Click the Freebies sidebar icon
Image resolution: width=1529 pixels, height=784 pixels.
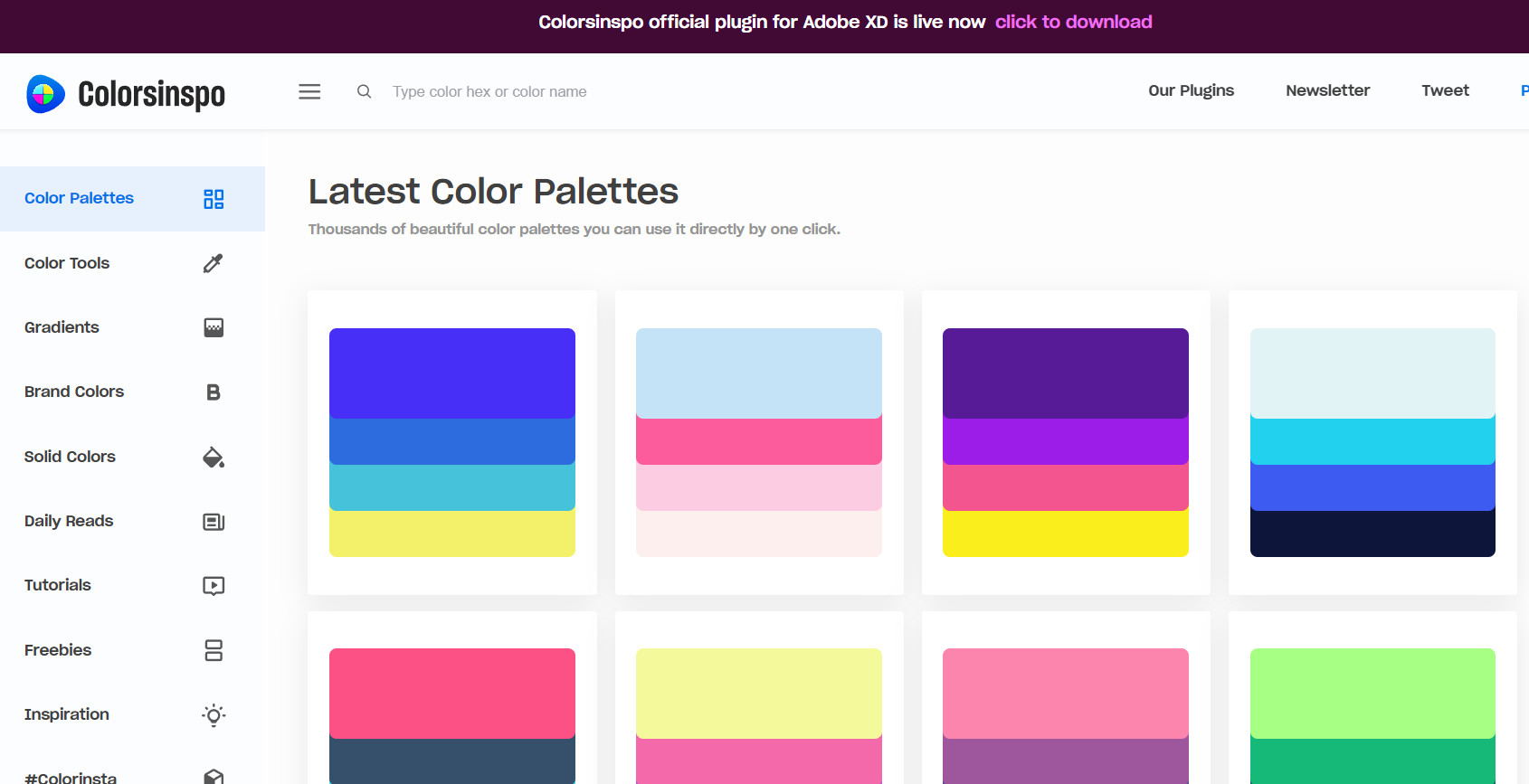[214, 650]
